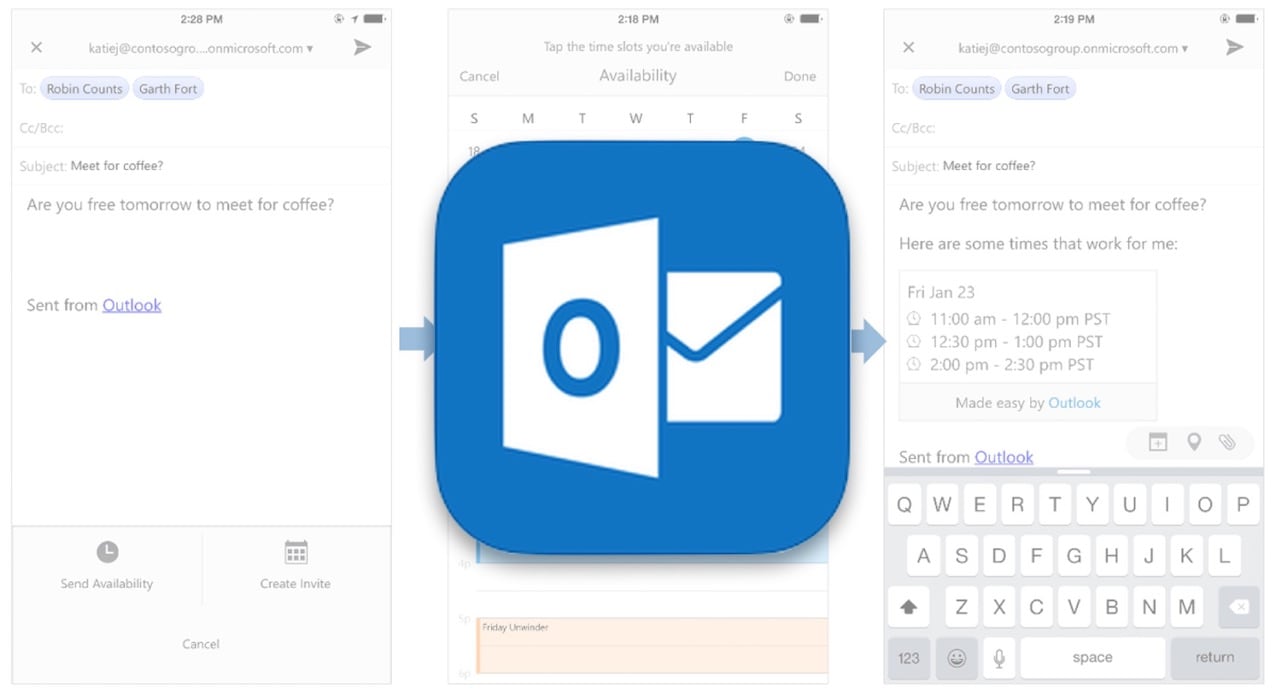This screenshot has height=694, width=1280.
Task: Cancel the Availability picker in the middle screen
Action: coord(479,76)
